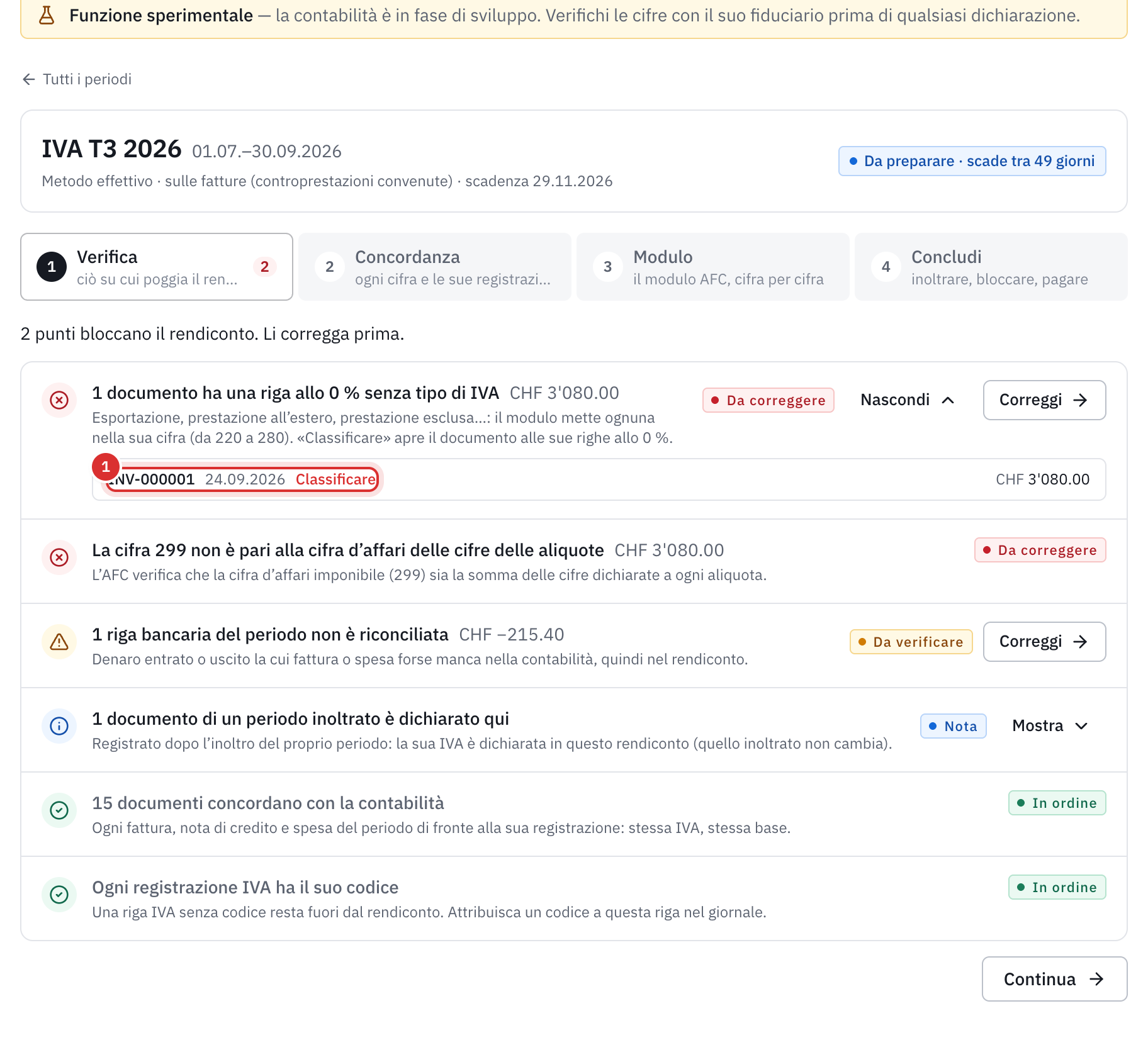The width and height of the screenshot is (1148, 1062).
Task: Click the Da preparare status badge
Action: [972, 161]
